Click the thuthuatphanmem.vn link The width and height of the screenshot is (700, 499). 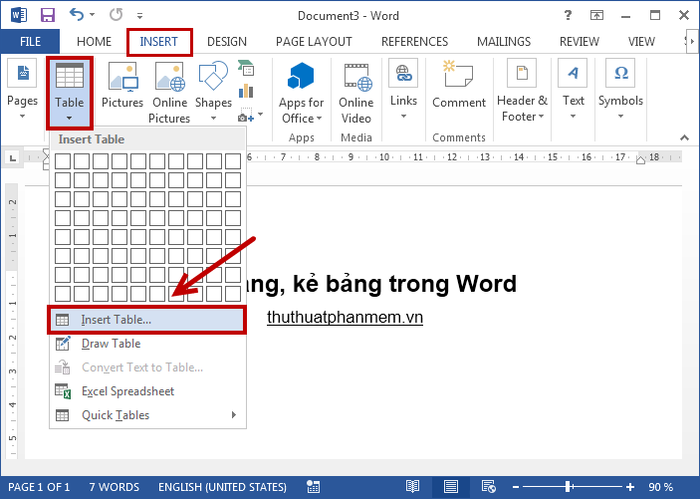pyautogui.click(x=345, y=317)
